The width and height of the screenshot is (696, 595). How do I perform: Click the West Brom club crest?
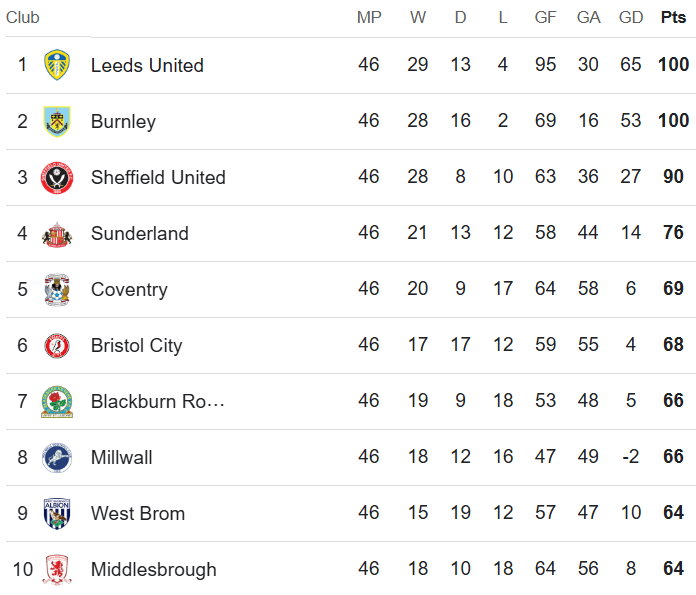point(57,513)
